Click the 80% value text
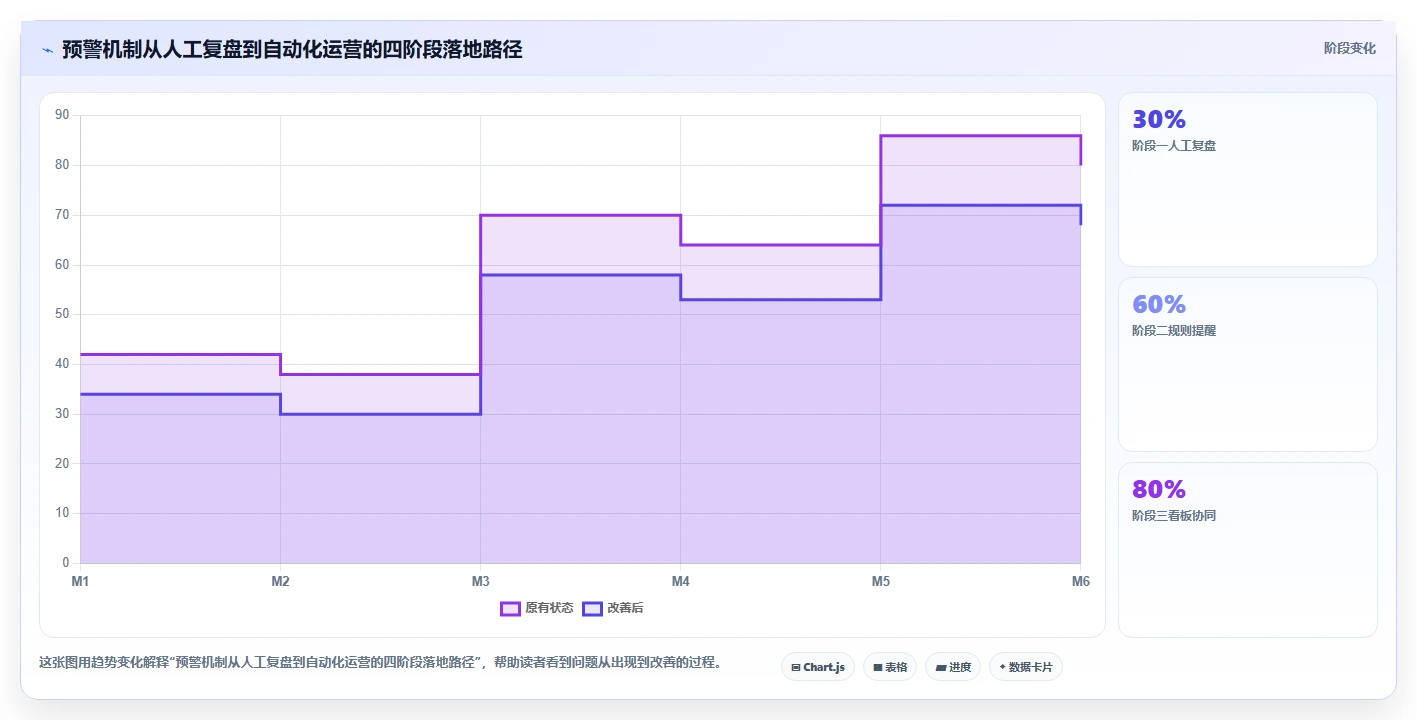 point(1159,489)
